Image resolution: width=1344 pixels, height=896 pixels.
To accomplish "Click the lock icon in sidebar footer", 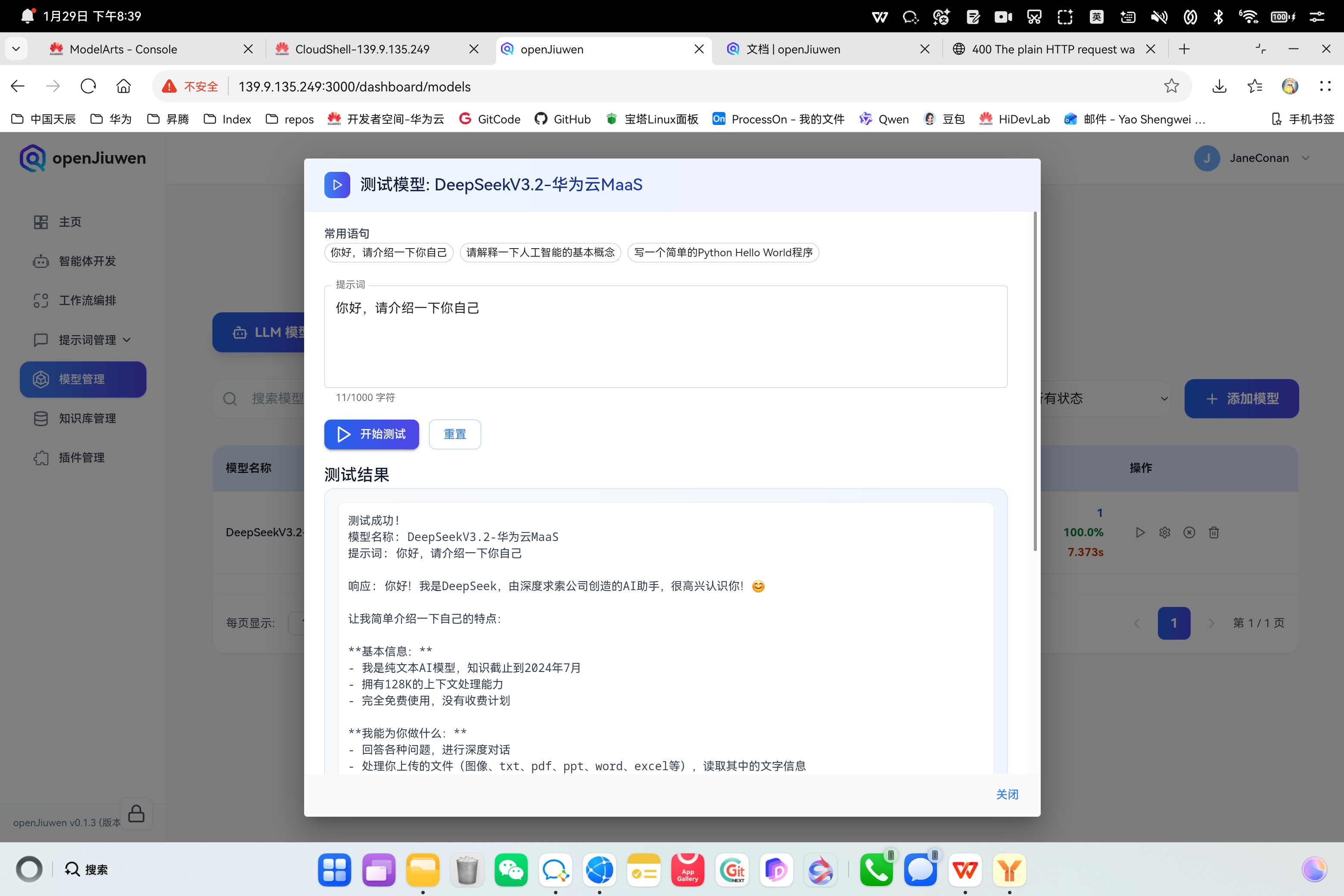I will 136,813.
